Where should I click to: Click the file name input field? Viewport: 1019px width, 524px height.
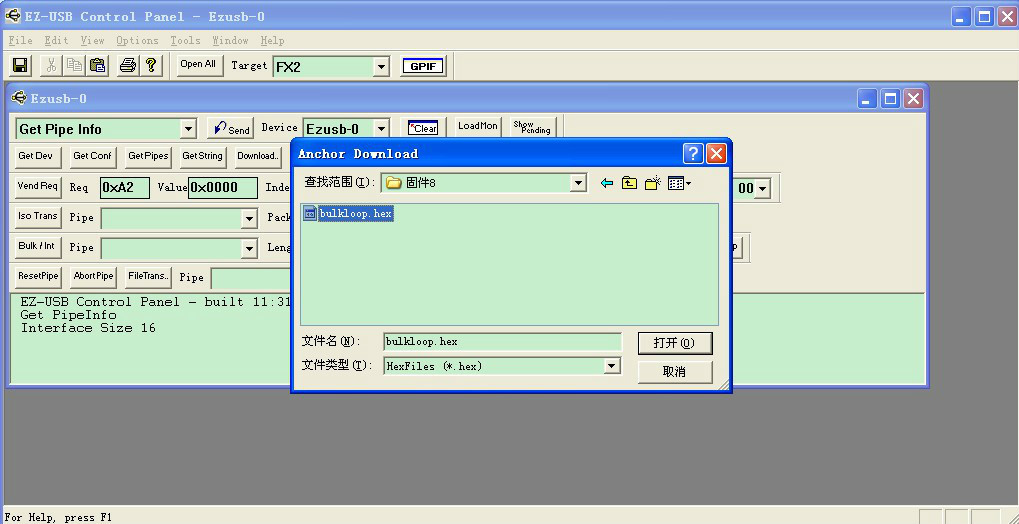[500, 342]
